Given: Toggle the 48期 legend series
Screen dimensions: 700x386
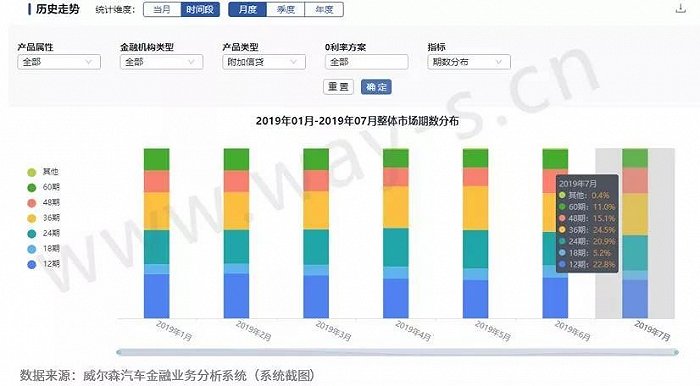Looking at the screenshot, I should click(x=43, y=203).
